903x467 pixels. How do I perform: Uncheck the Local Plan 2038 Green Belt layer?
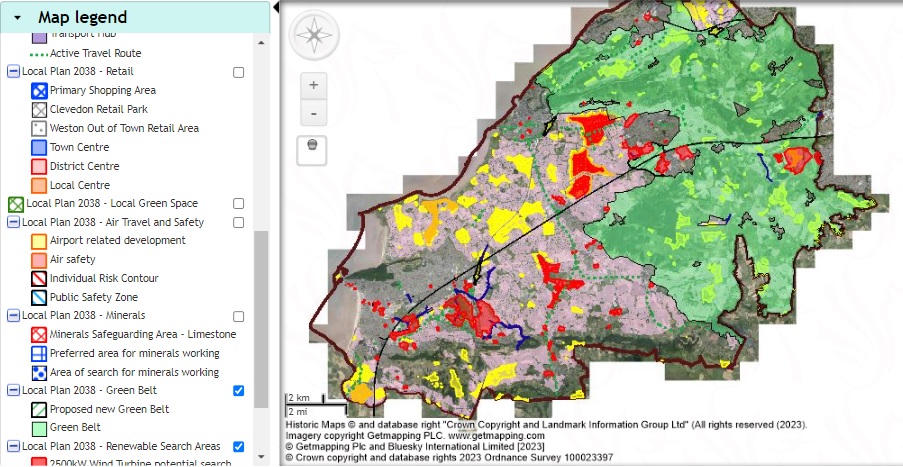click(x=238, y=390)
